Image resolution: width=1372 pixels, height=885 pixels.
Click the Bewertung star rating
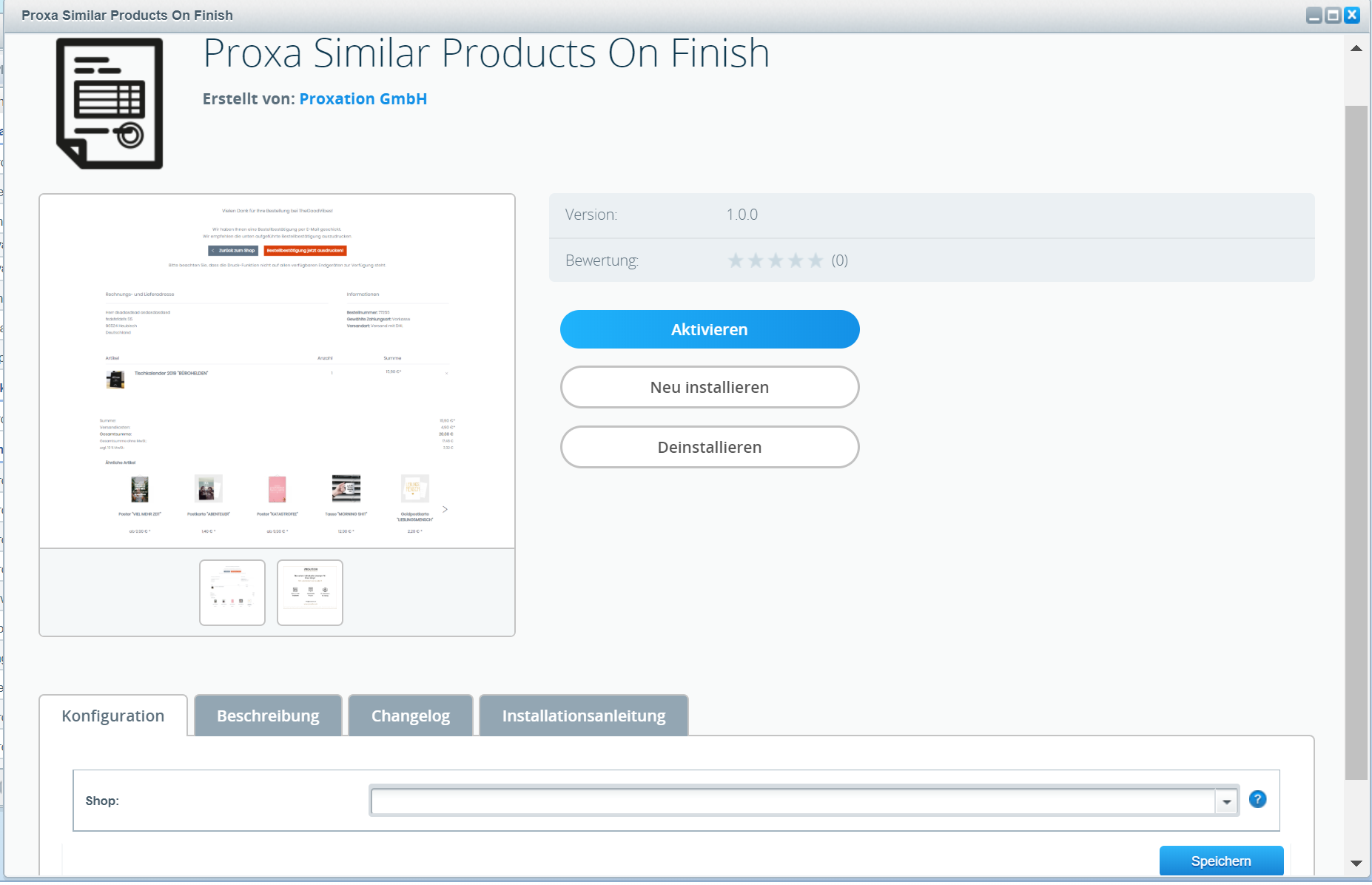coord(776,260)
